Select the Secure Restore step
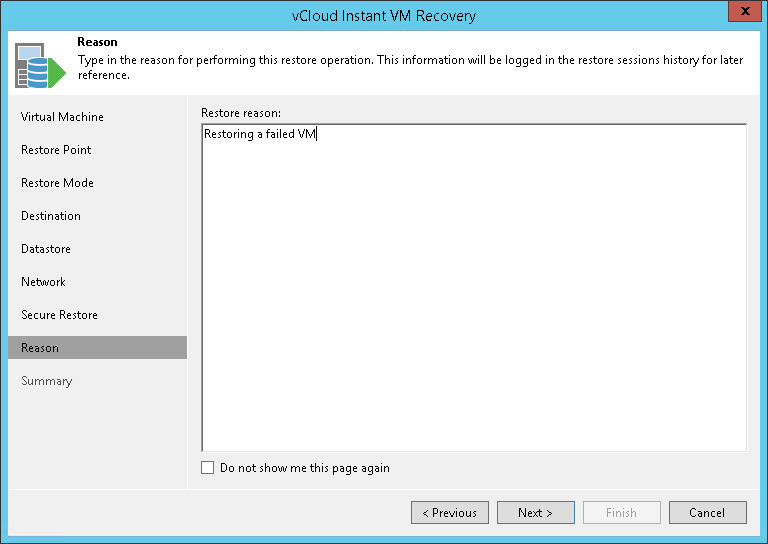The width and height of the screenshot is (768, 544). coord(59,315)
